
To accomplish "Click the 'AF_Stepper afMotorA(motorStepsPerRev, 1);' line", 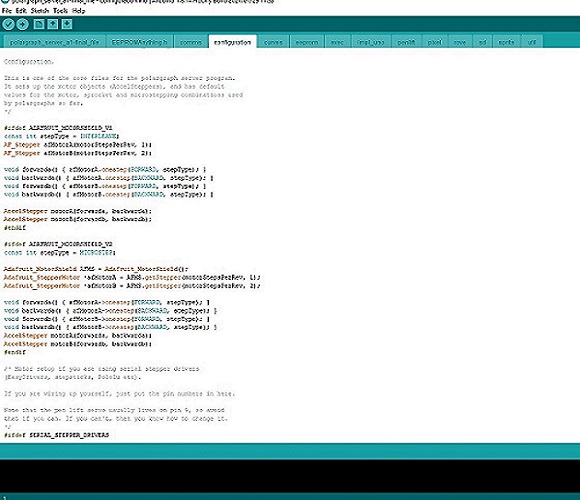I will 78,145.
